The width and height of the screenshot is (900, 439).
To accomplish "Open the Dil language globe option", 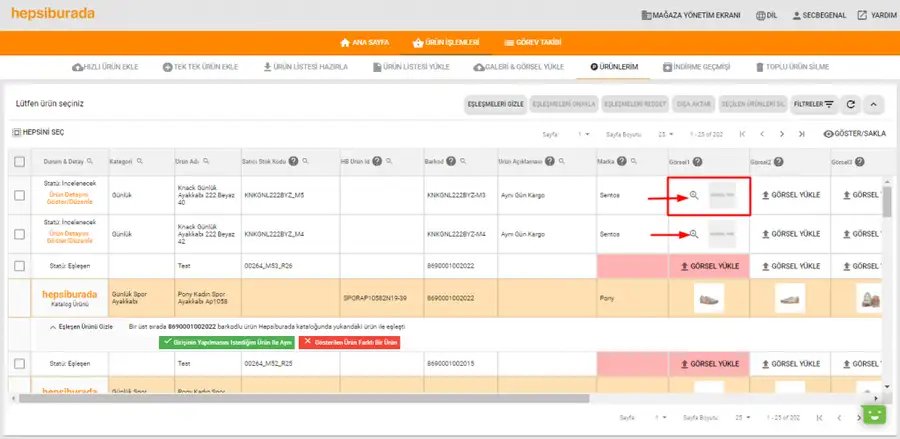I will (766, 15).
